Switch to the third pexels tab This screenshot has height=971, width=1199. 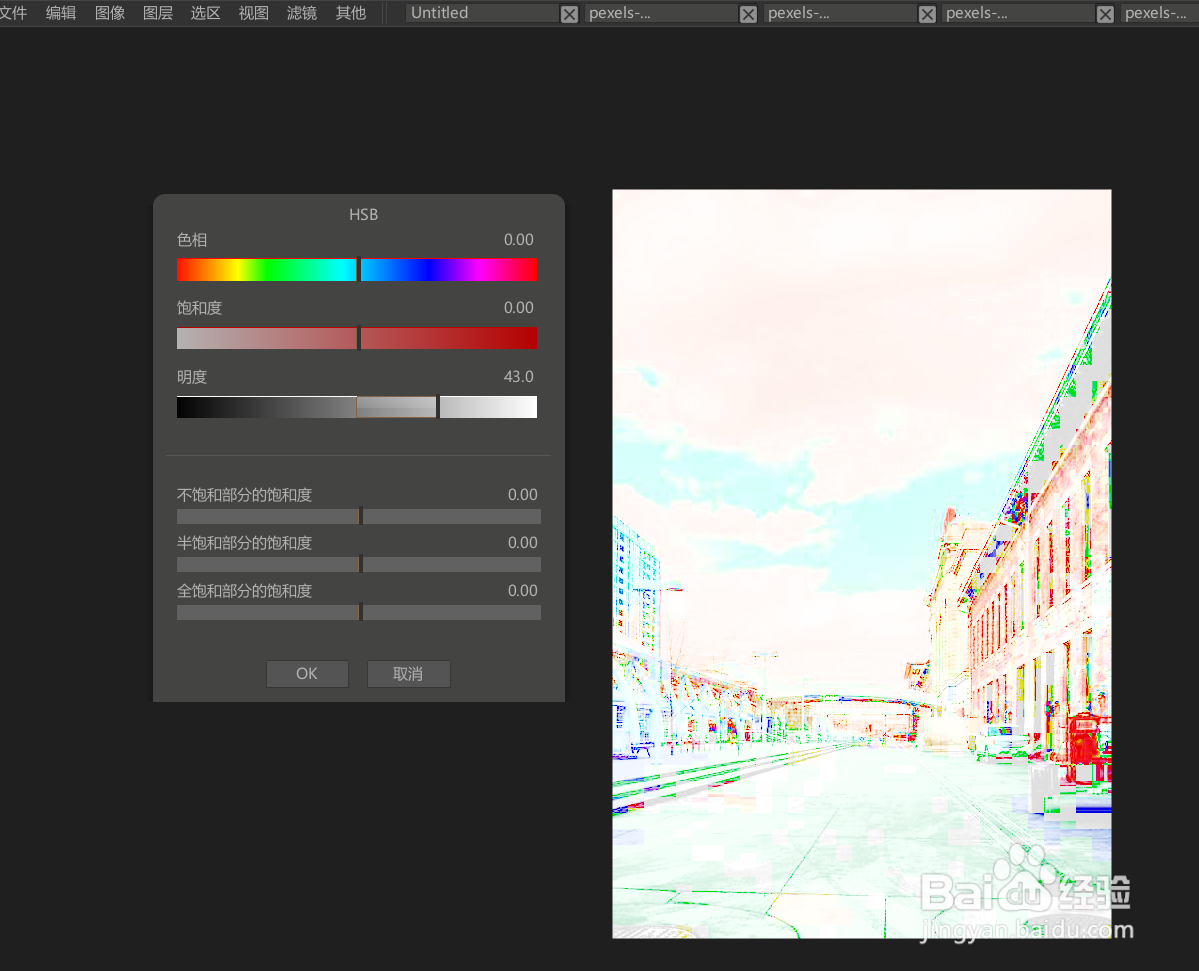click(1018, 13)
